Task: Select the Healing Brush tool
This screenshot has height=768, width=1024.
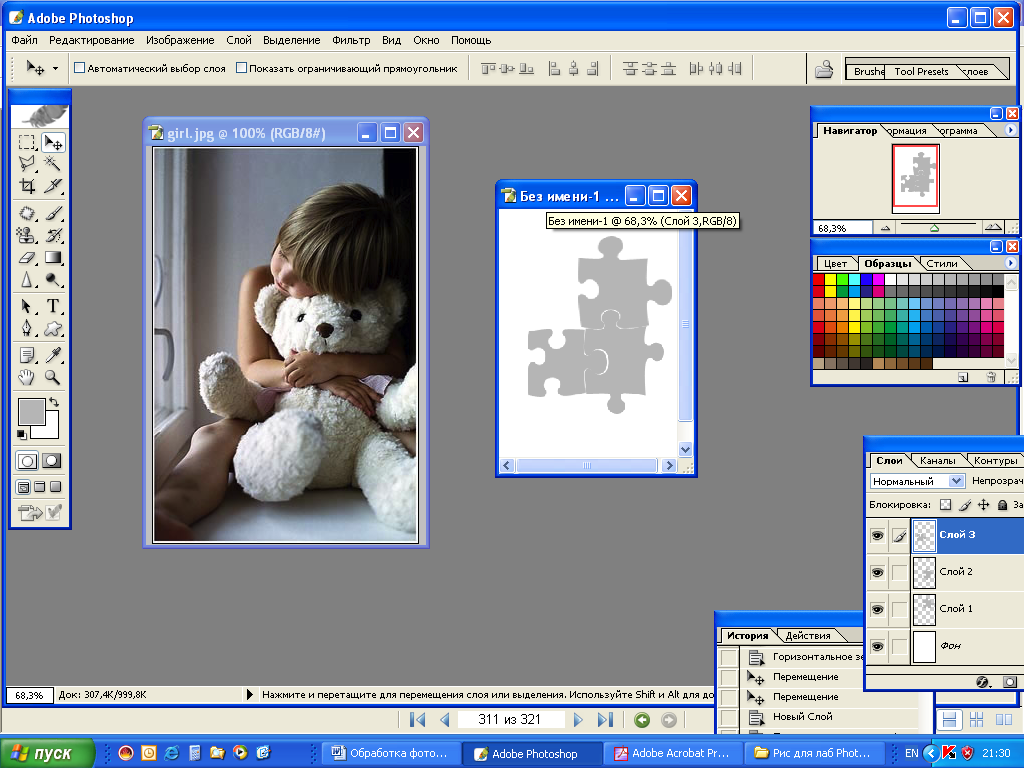Action: pyautogui.click(x=27, y=213)
